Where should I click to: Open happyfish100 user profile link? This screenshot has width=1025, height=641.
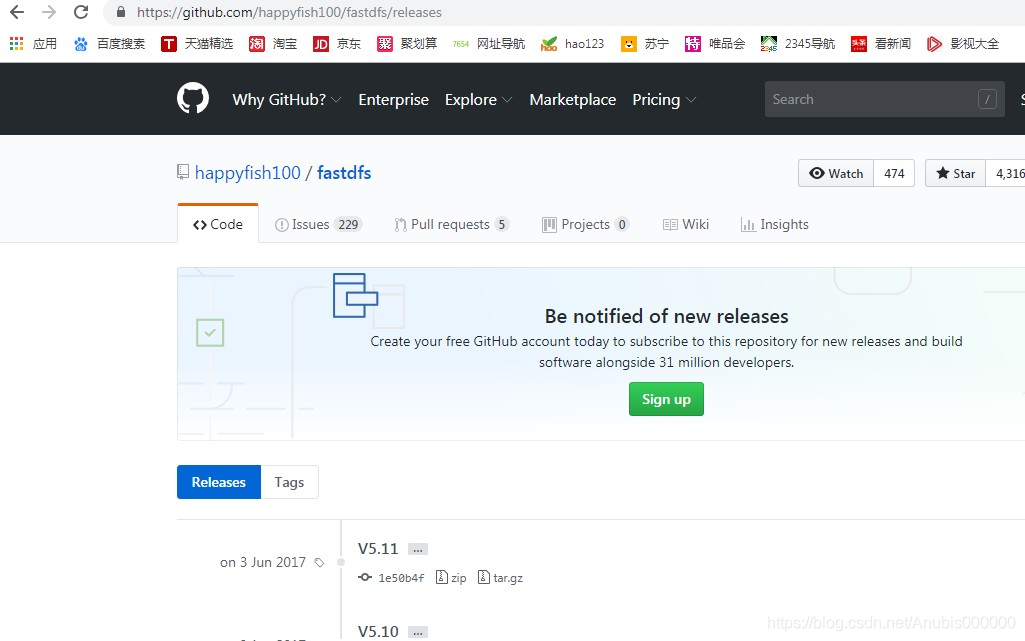pos(248,173)
